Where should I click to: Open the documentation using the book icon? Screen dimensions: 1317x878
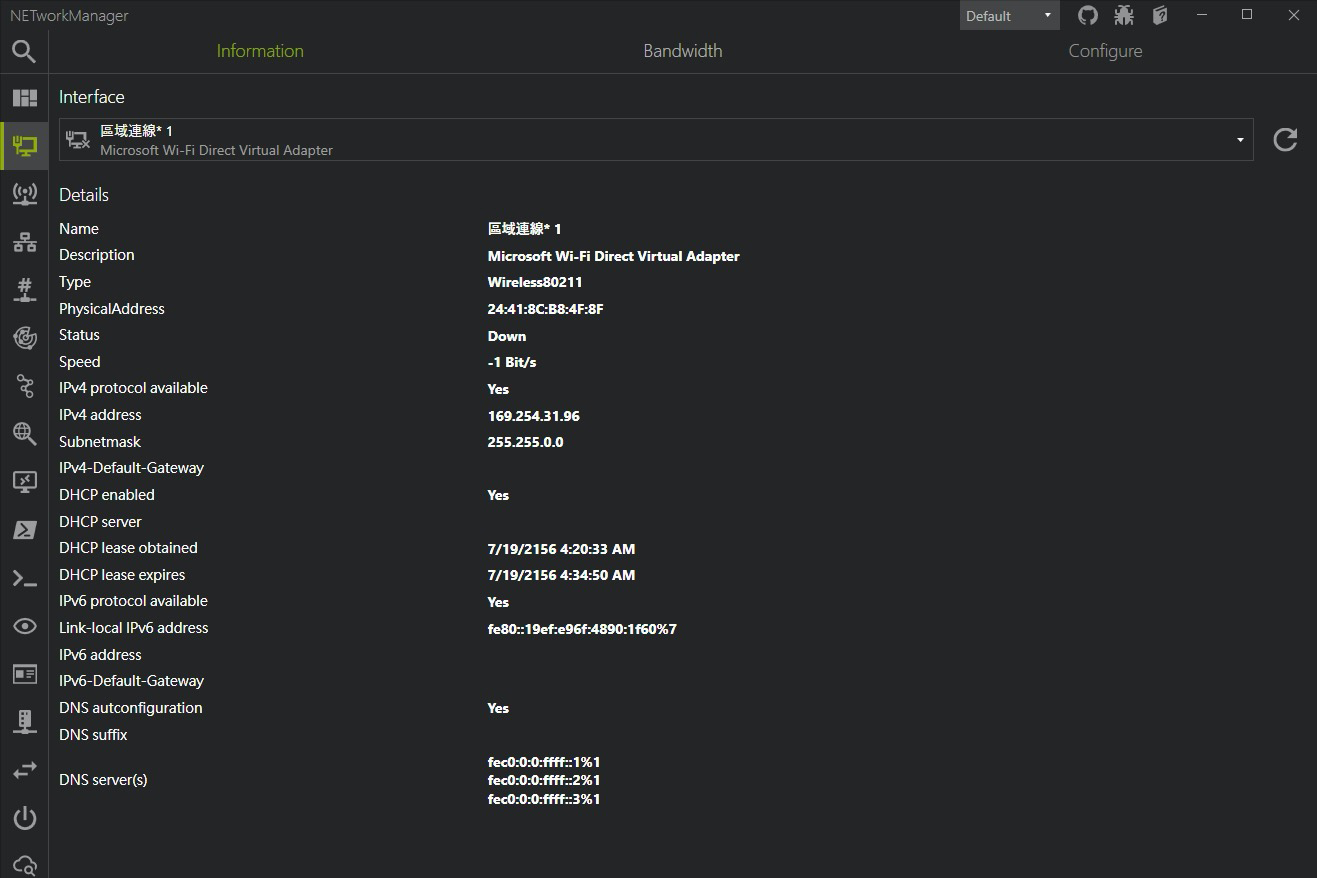coord(1159,15)
